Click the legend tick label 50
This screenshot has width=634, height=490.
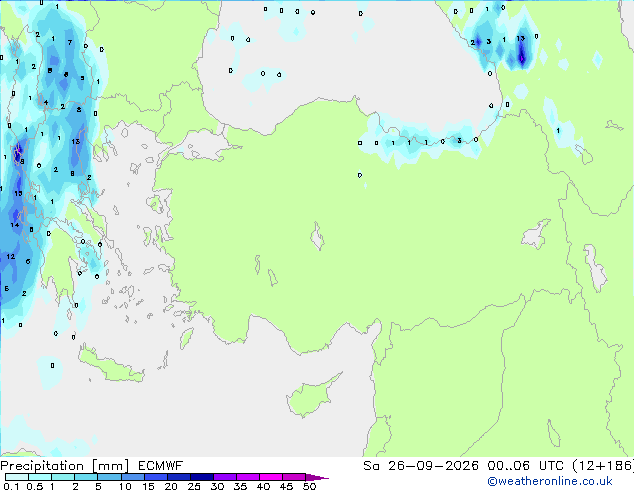[309, 486]
